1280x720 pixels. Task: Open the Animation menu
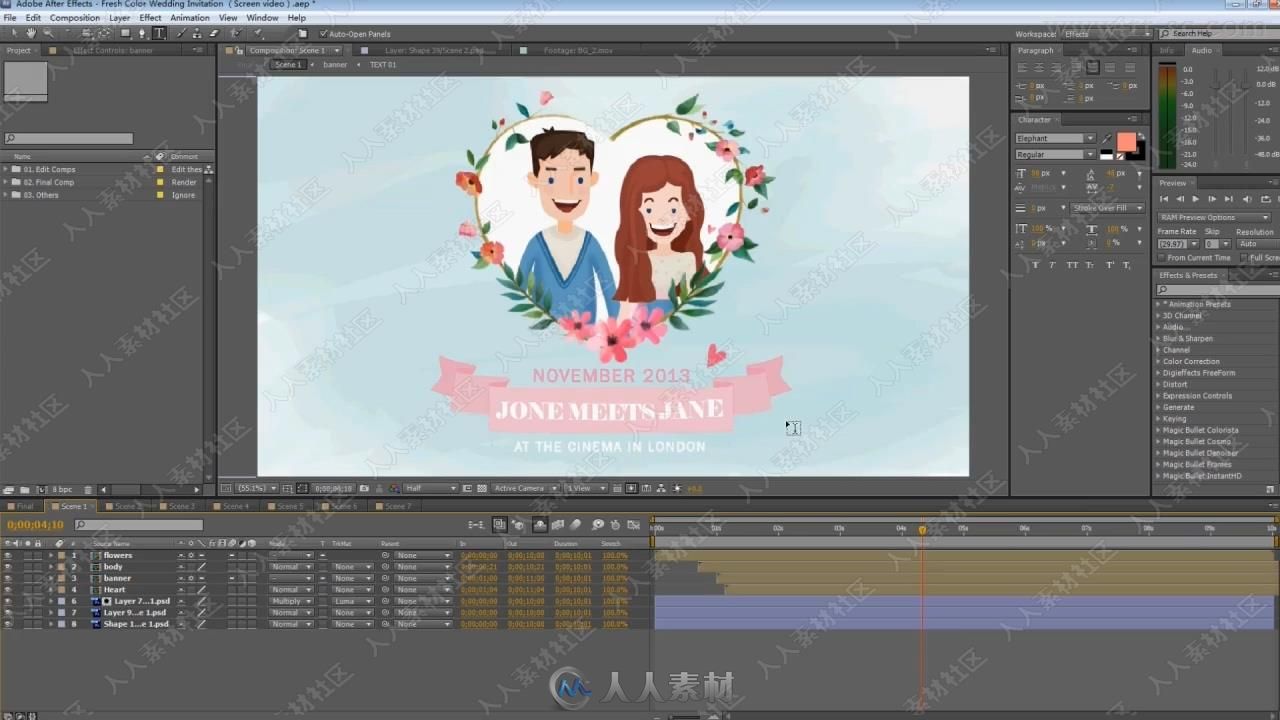[x=190, y=18]
